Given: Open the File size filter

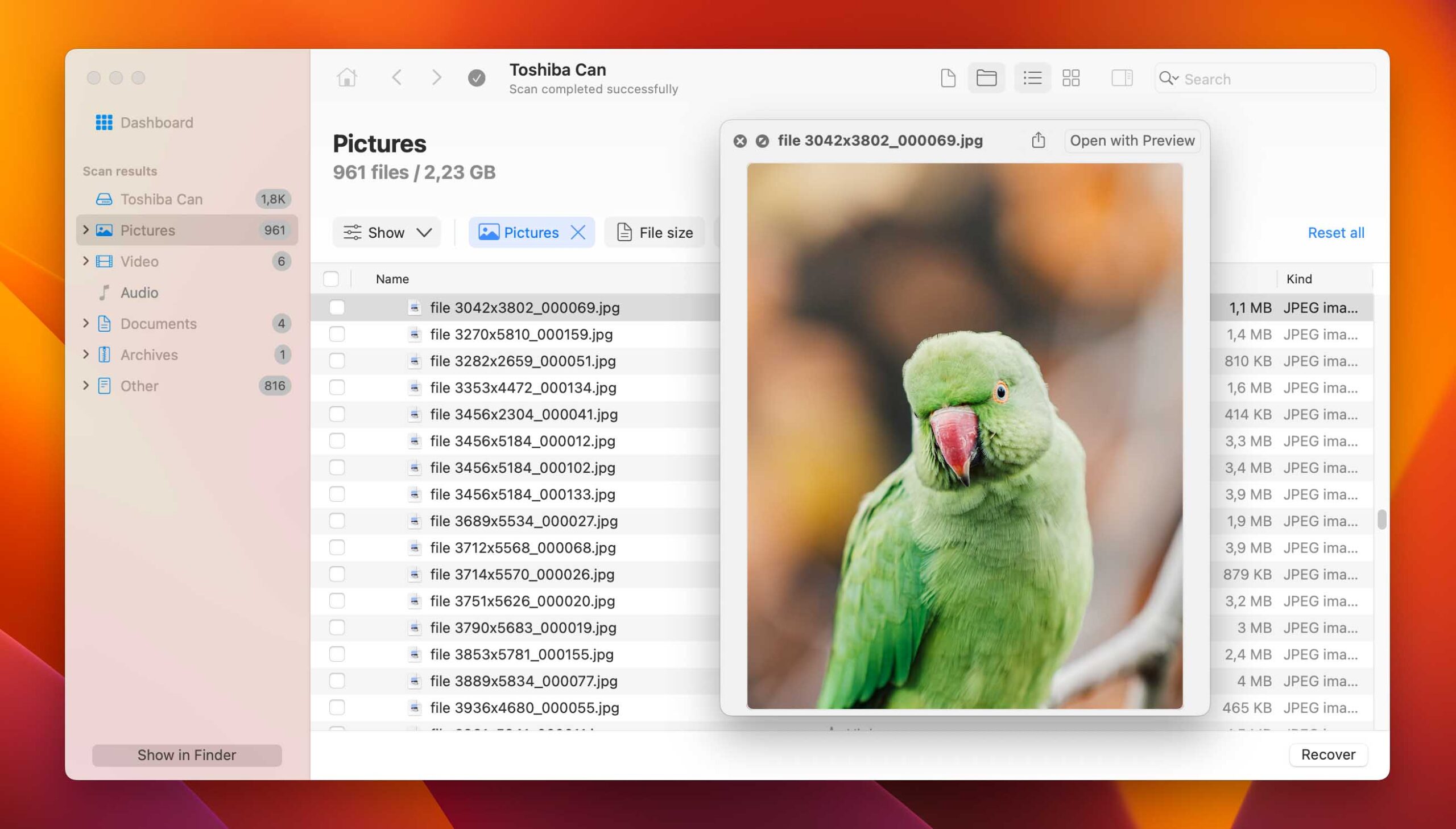Looking at the screenshot, I should click(654, 232).
